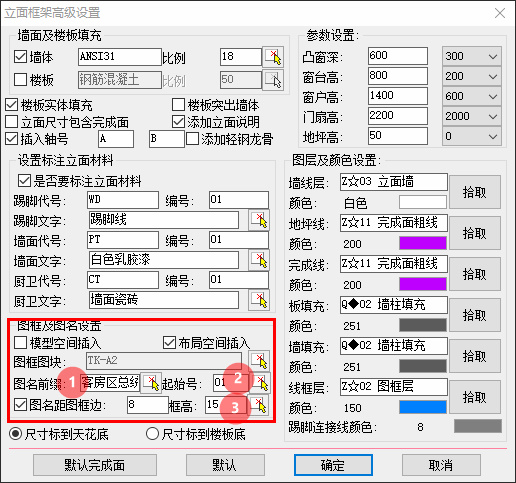Screen dimensions: 516x483
Task: Click pick icon beside 框高 field
Action: [259, 405]
